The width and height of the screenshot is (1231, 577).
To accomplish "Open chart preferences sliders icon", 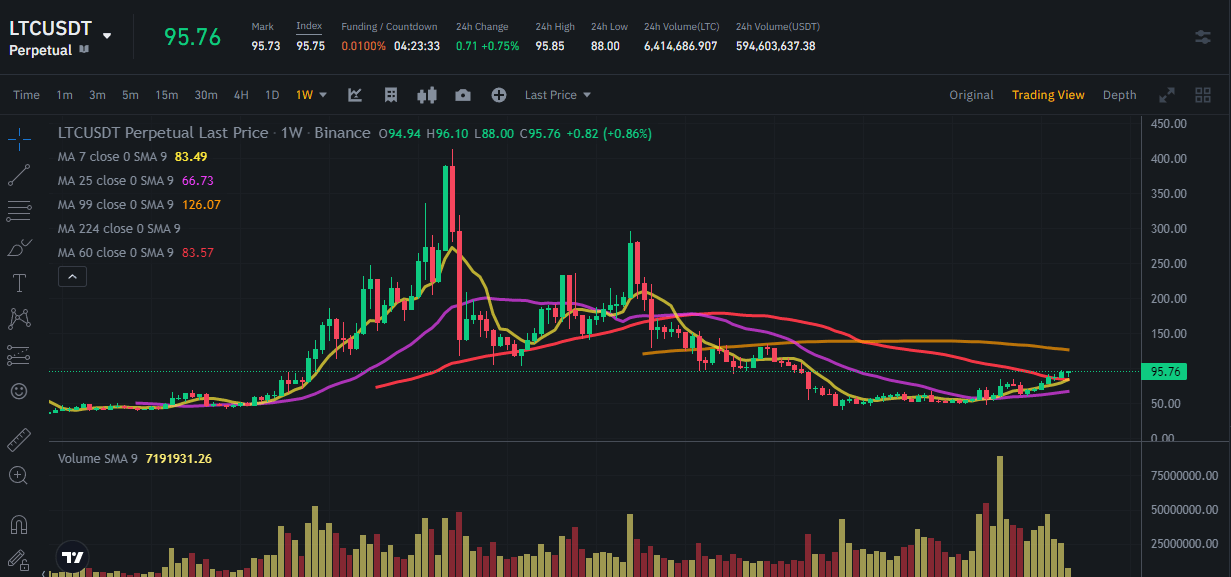I will click(x=1203, y=37).
